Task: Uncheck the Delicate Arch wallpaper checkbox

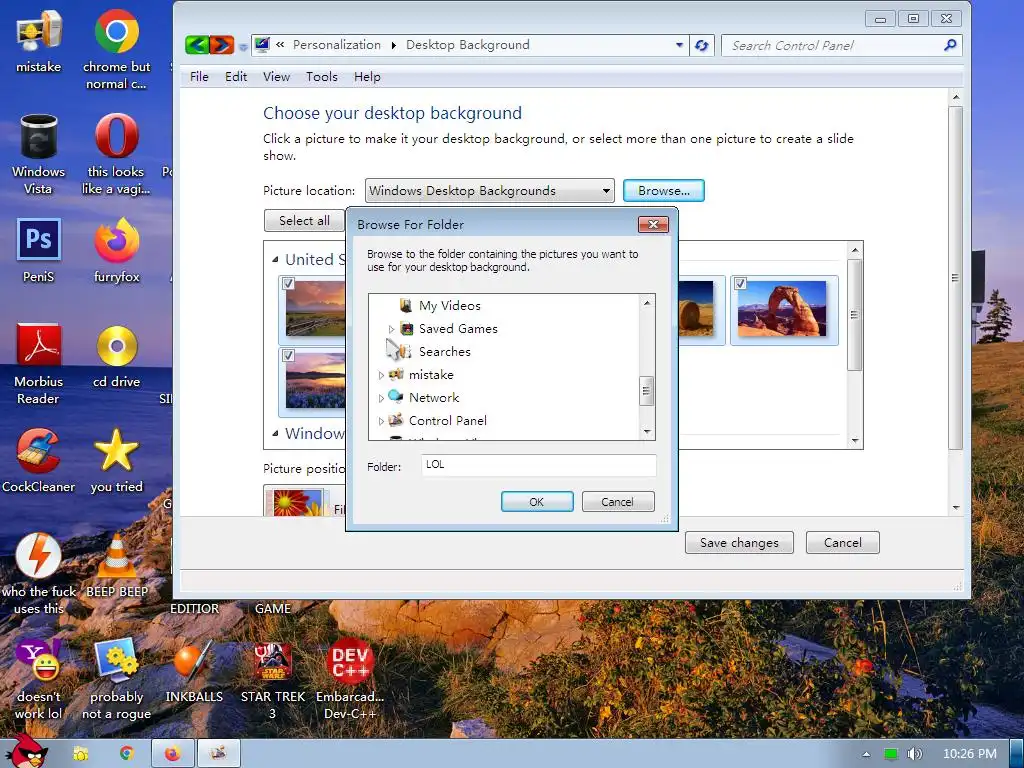Action: click(740, 283)
